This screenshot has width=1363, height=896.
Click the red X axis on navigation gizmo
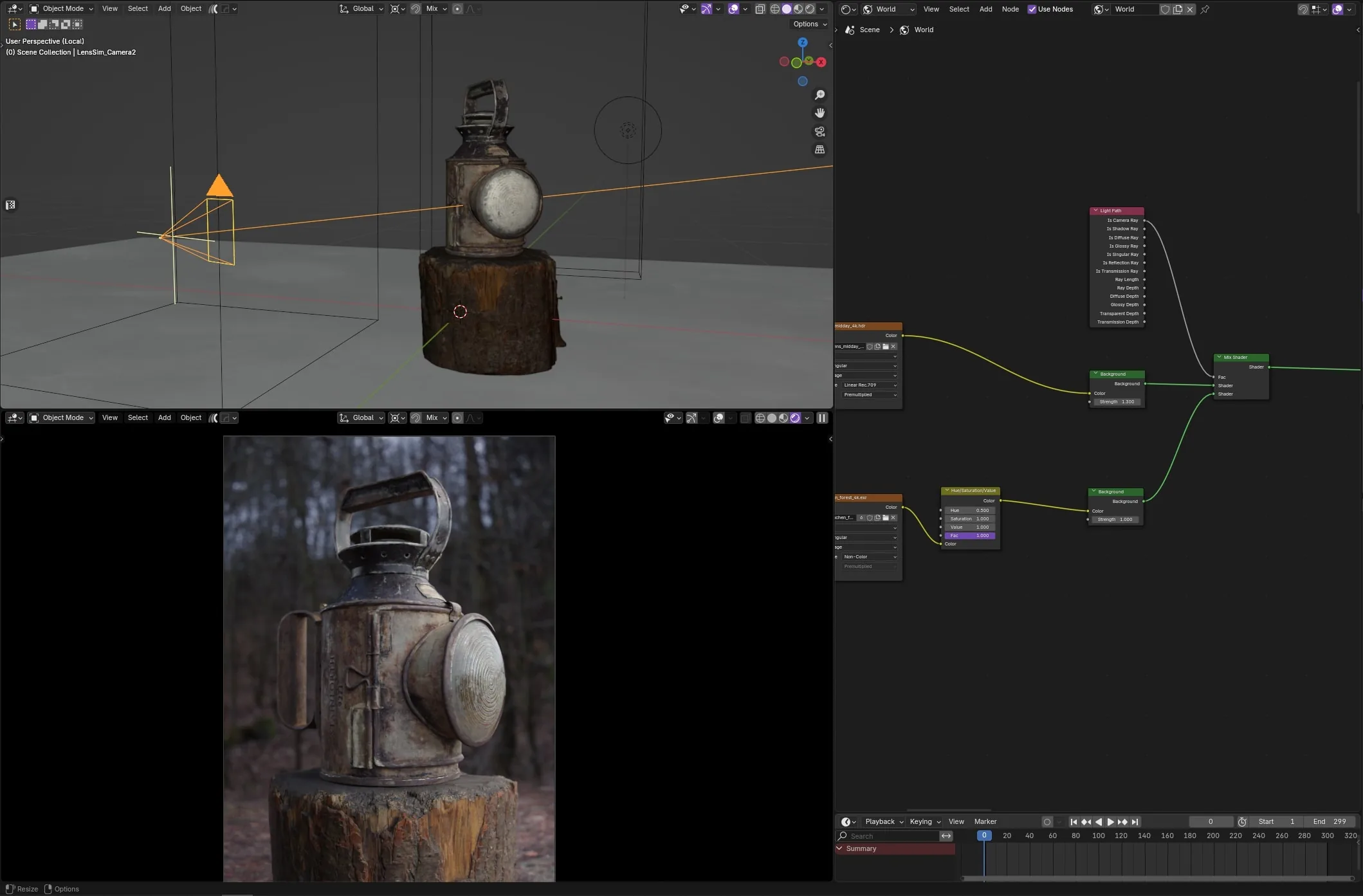pyautogui.click(x=821, y=62)
